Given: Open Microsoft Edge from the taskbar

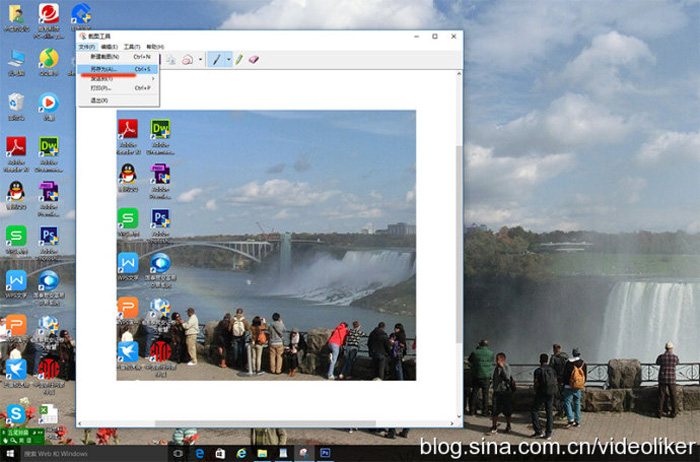Looking at the screenshot, I should click(199, 453).
